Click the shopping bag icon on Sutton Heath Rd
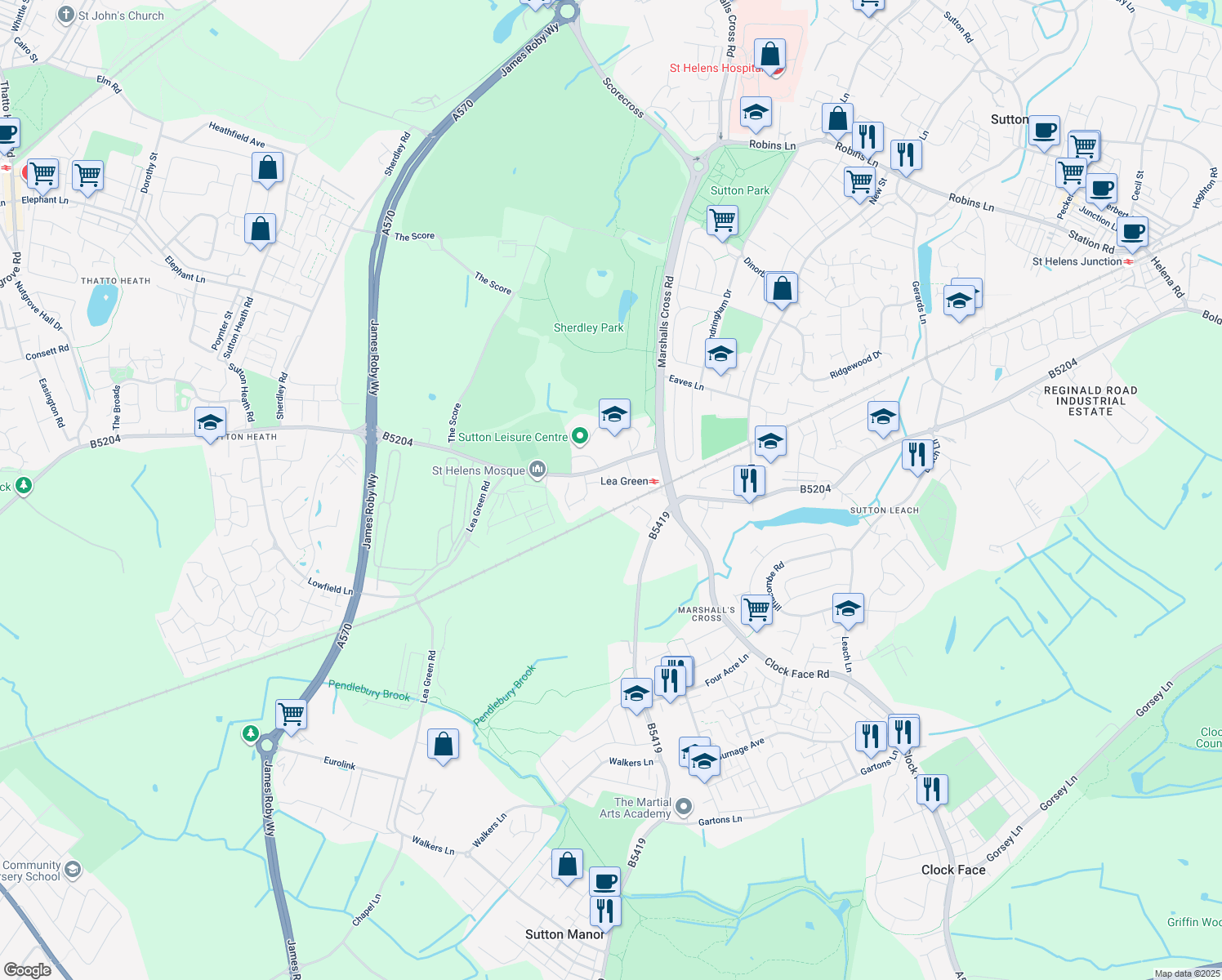Image resolution: width=1222 pixels, height=980 pixels. coord(260,230)
